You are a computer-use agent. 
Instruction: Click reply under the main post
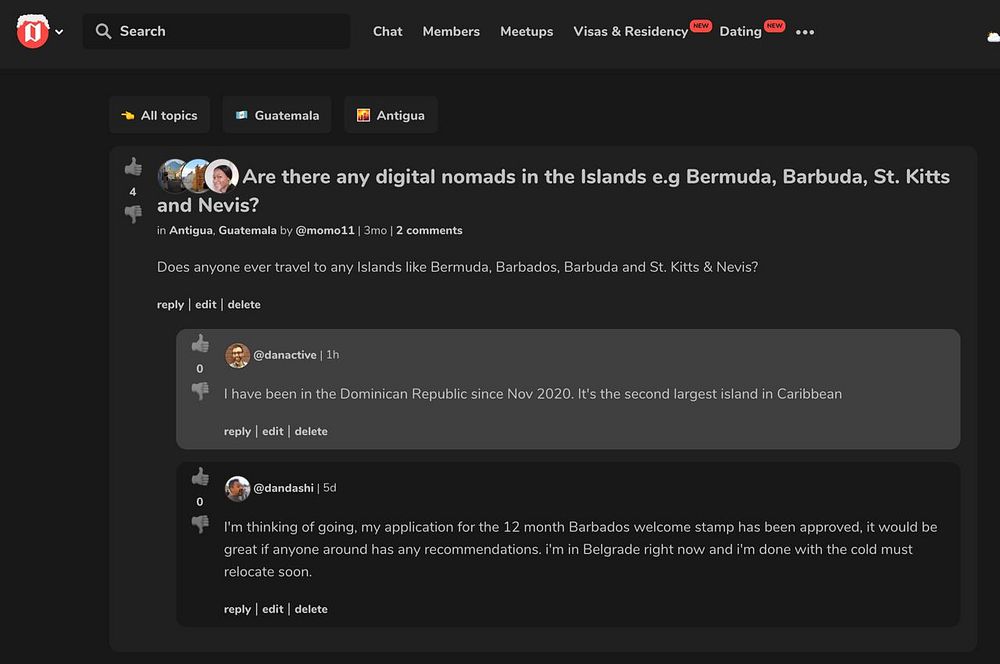pos(170,304)
